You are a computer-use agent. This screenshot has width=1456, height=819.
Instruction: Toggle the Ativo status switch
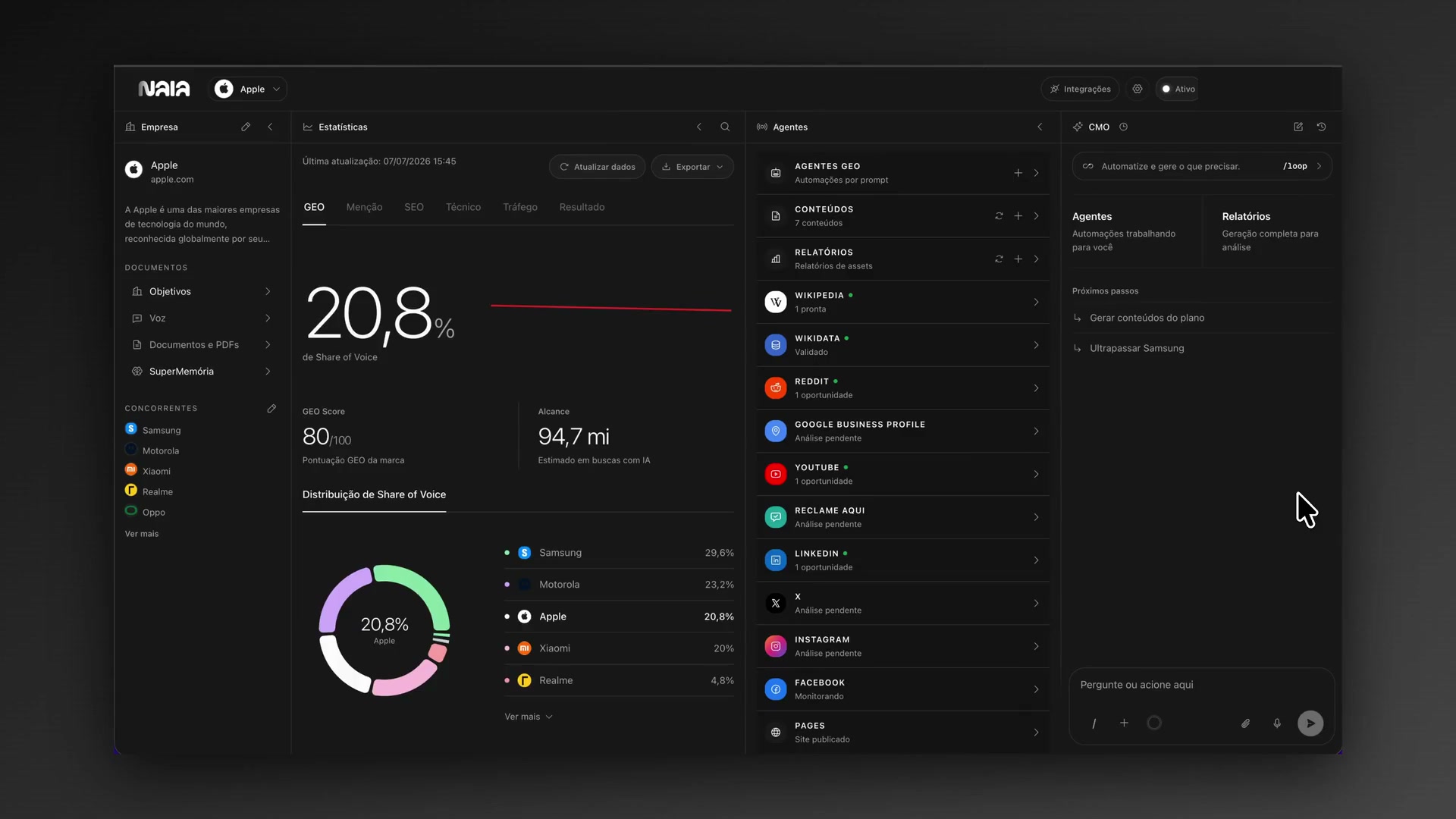[x=1178, y=89]
